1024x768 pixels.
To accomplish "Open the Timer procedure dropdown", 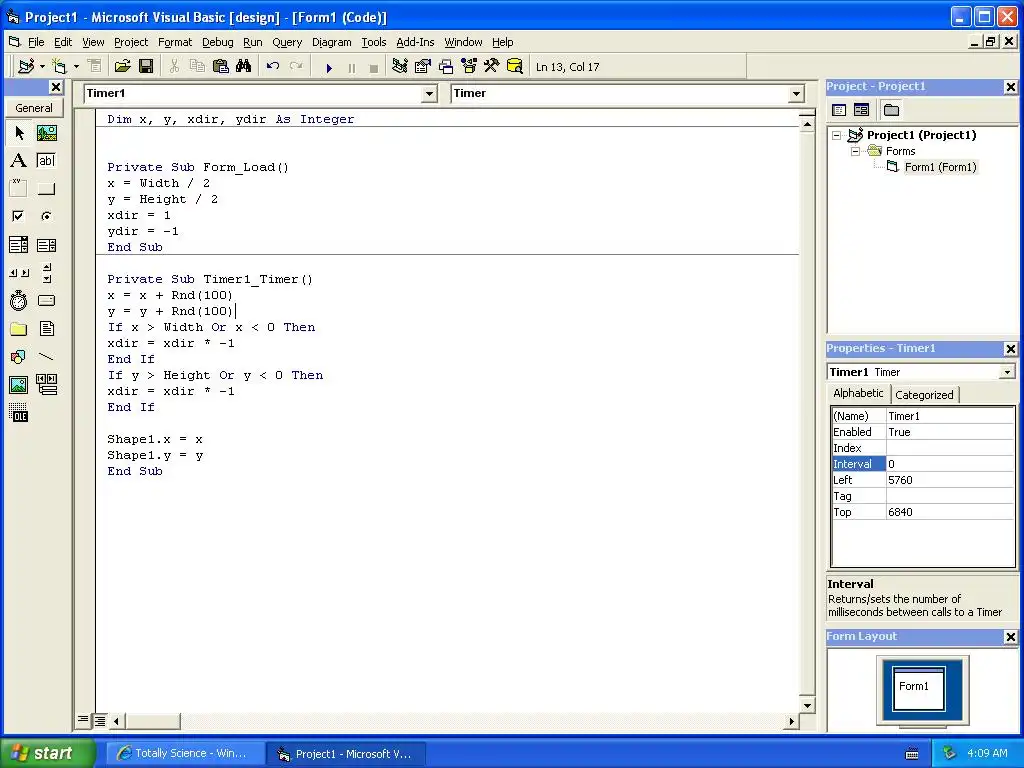I will click(x=796, y=93).
